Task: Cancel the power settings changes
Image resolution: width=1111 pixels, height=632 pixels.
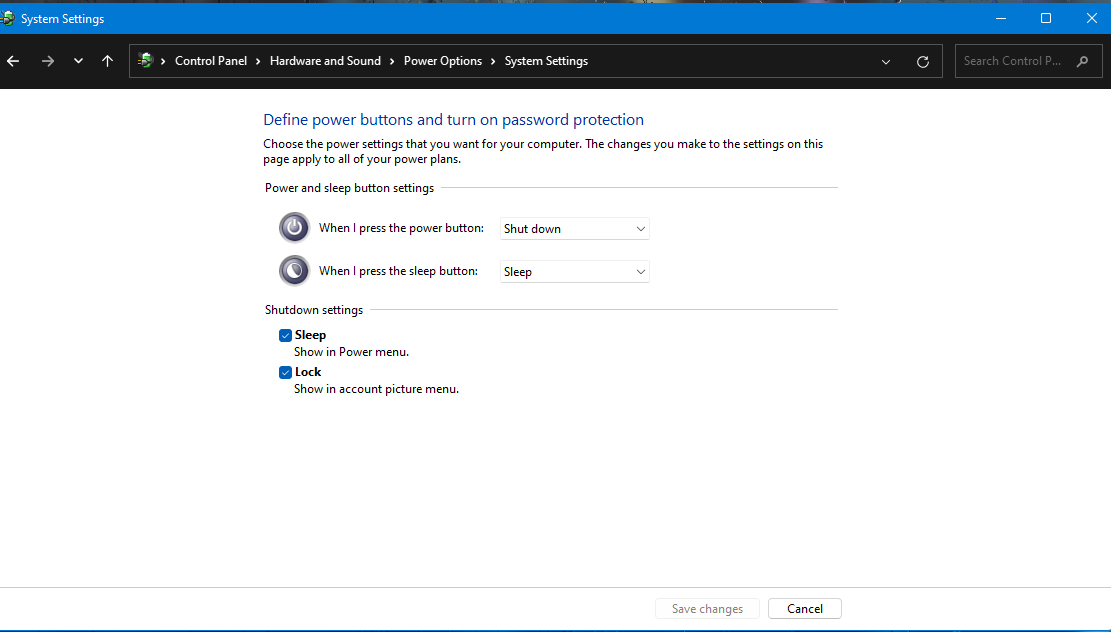Action: (805, 609)
